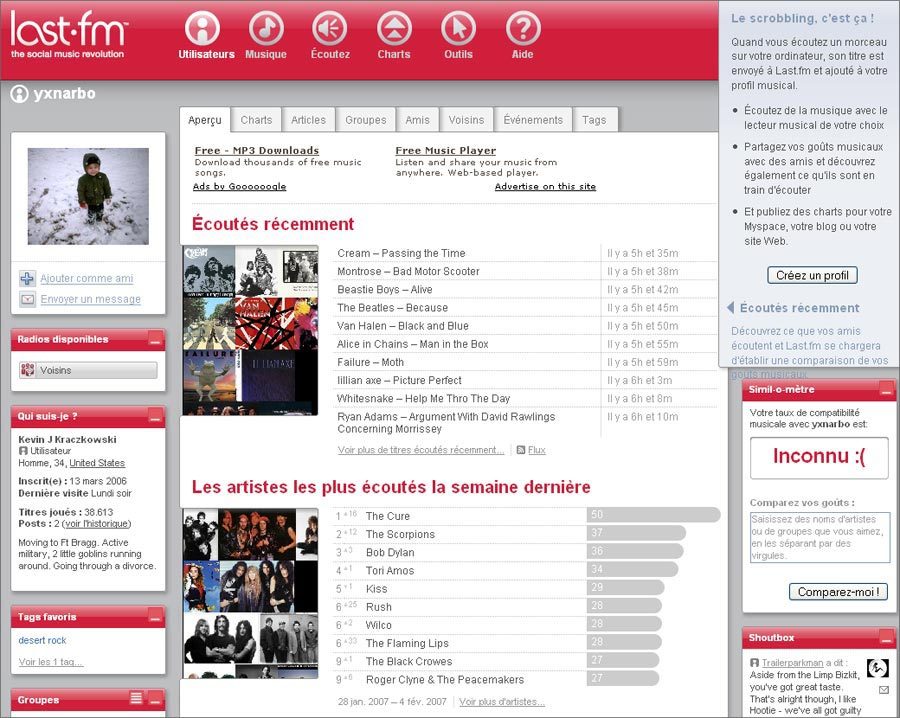This screenshot has width=900, height=718.
Task: Collapse the Shoutbox panel
Action: (x=886, y=638)
